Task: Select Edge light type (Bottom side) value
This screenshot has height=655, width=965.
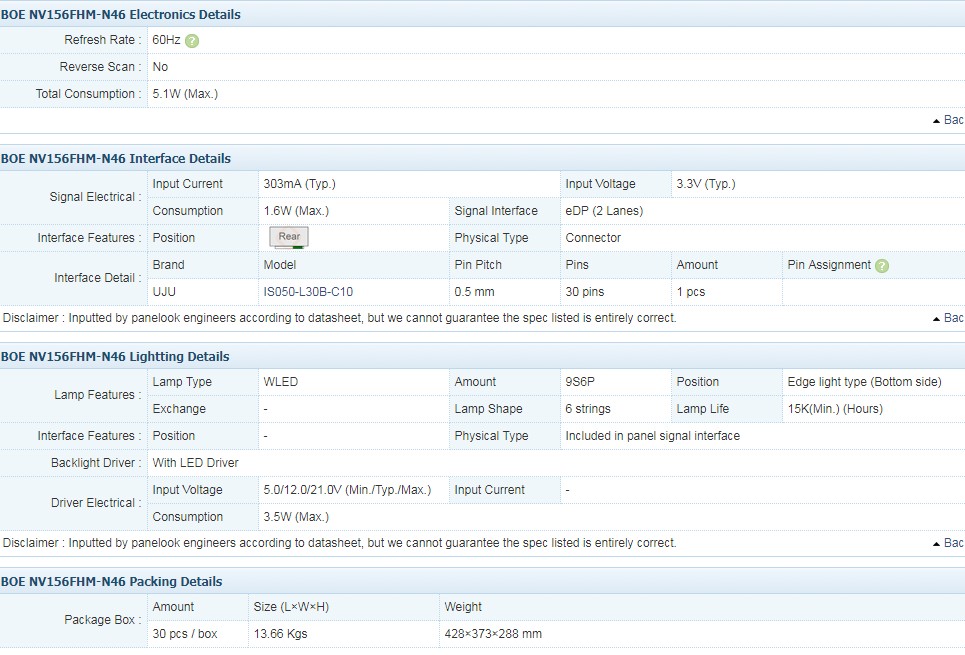Action: (x=865, y=382)
